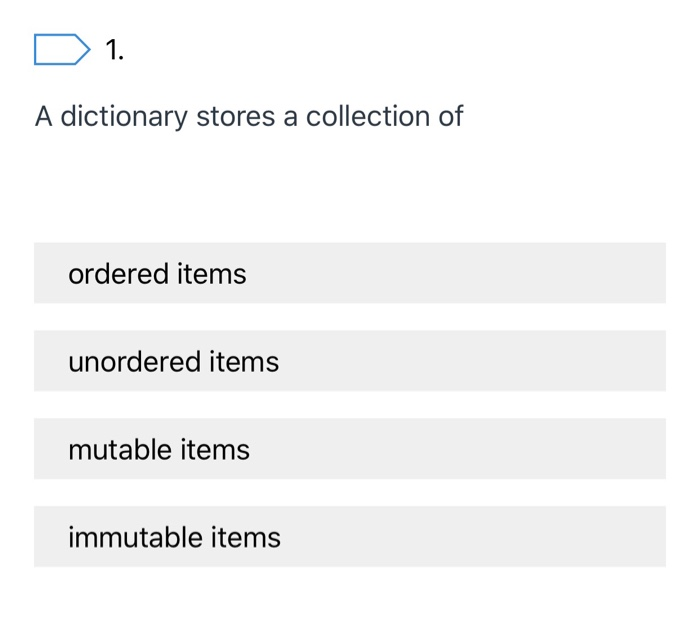Pick 'mutable items' as the answer
This screenshot has height=626, width=700.
(350, 449)
